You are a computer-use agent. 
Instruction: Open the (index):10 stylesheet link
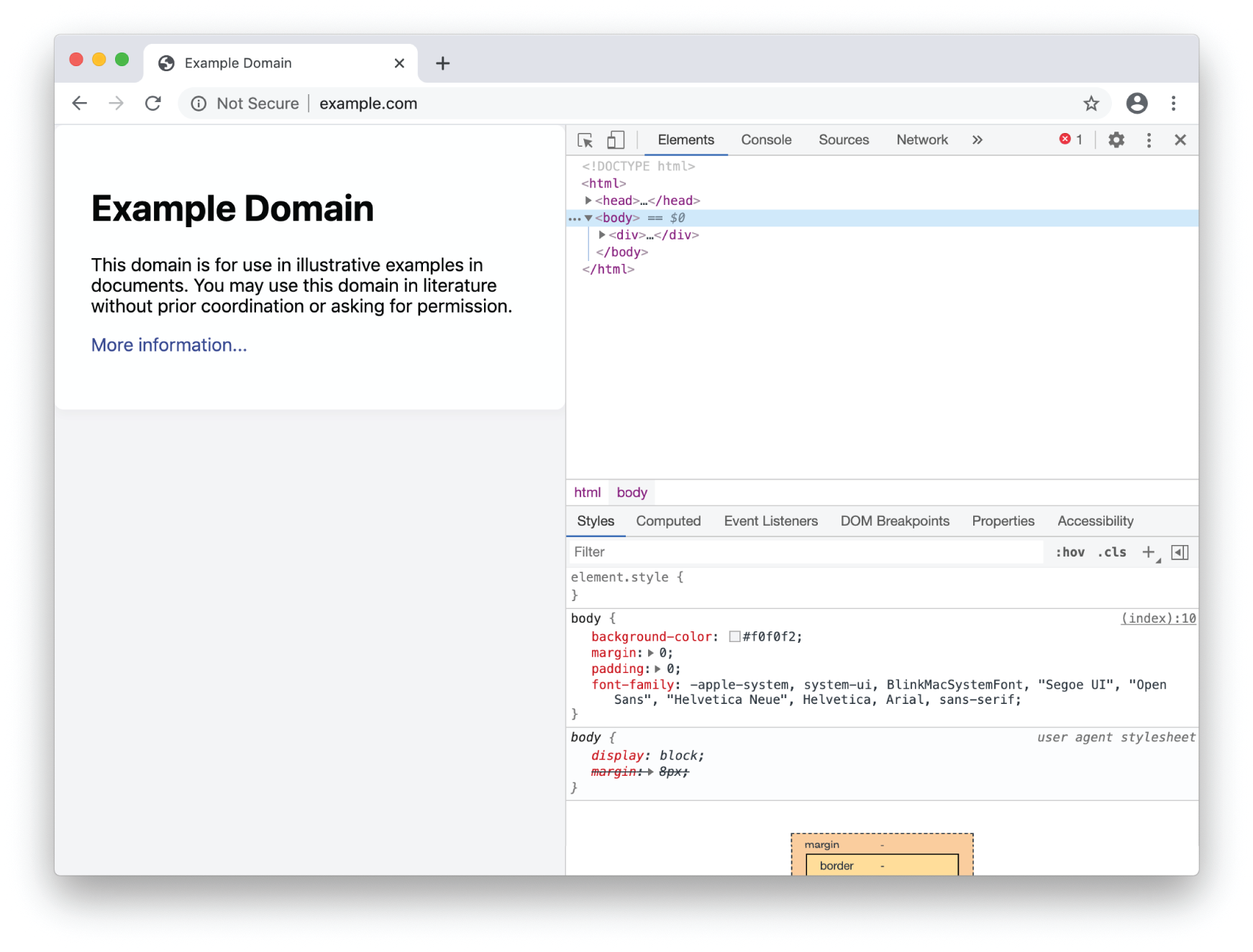(1157, 618)
